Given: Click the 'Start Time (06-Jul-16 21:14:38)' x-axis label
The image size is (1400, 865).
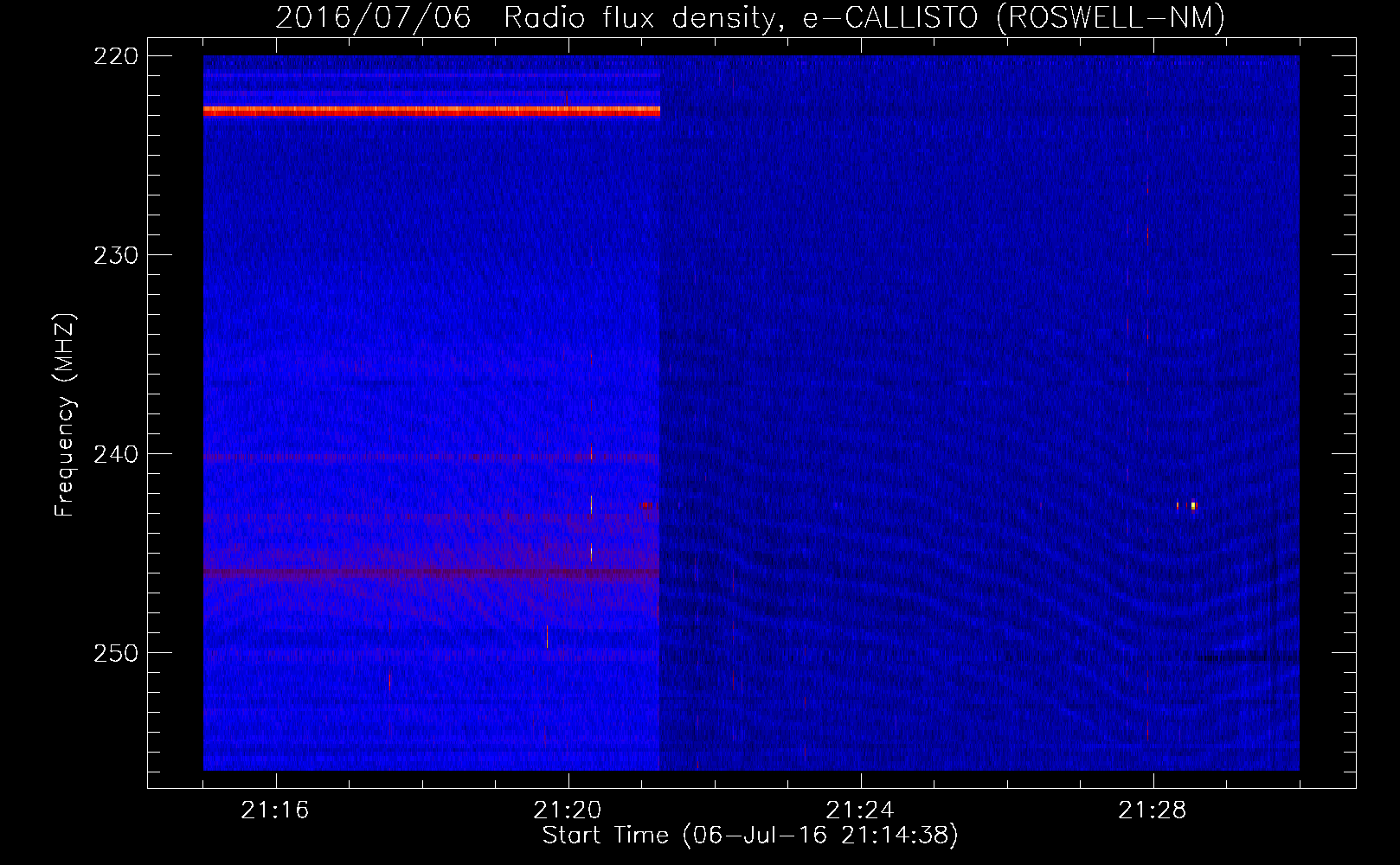Looking at the screenshot, I should 750,836.
